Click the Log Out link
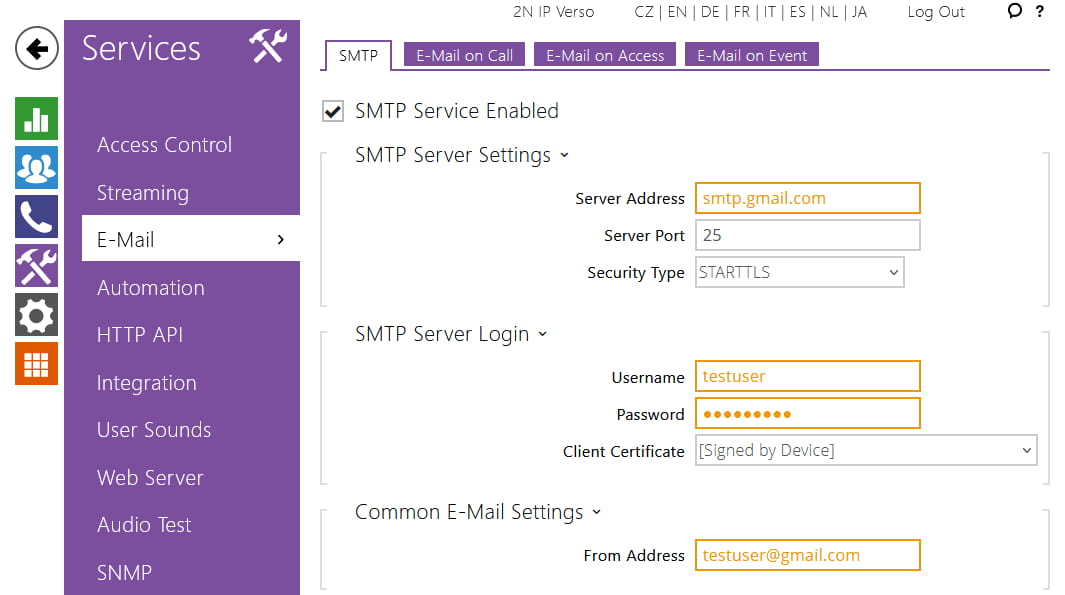Screen dimensions: 1065x595 (x=936, y=12)
